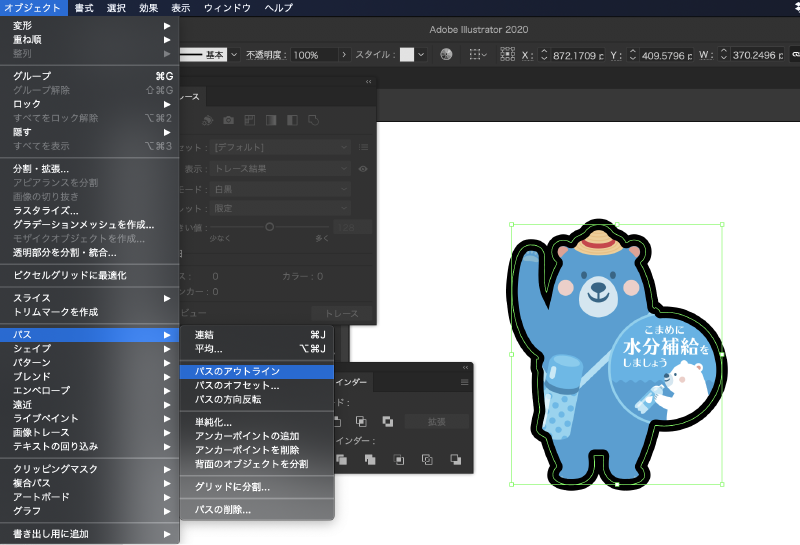Open the Pathfinder panel menu icon
800x545 pixels.
pyautogui.click(x=464, y=382)
